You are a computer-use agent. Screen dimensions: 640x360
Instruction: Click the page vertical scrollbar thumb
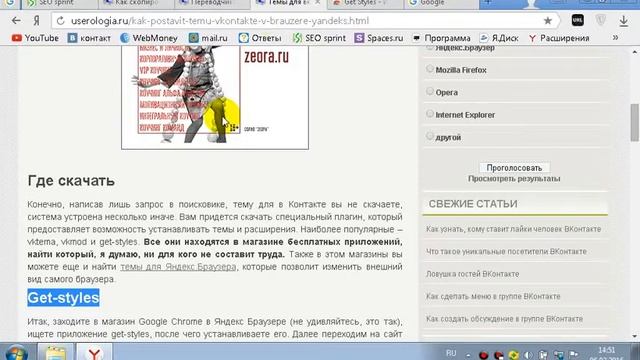point(634,122)
